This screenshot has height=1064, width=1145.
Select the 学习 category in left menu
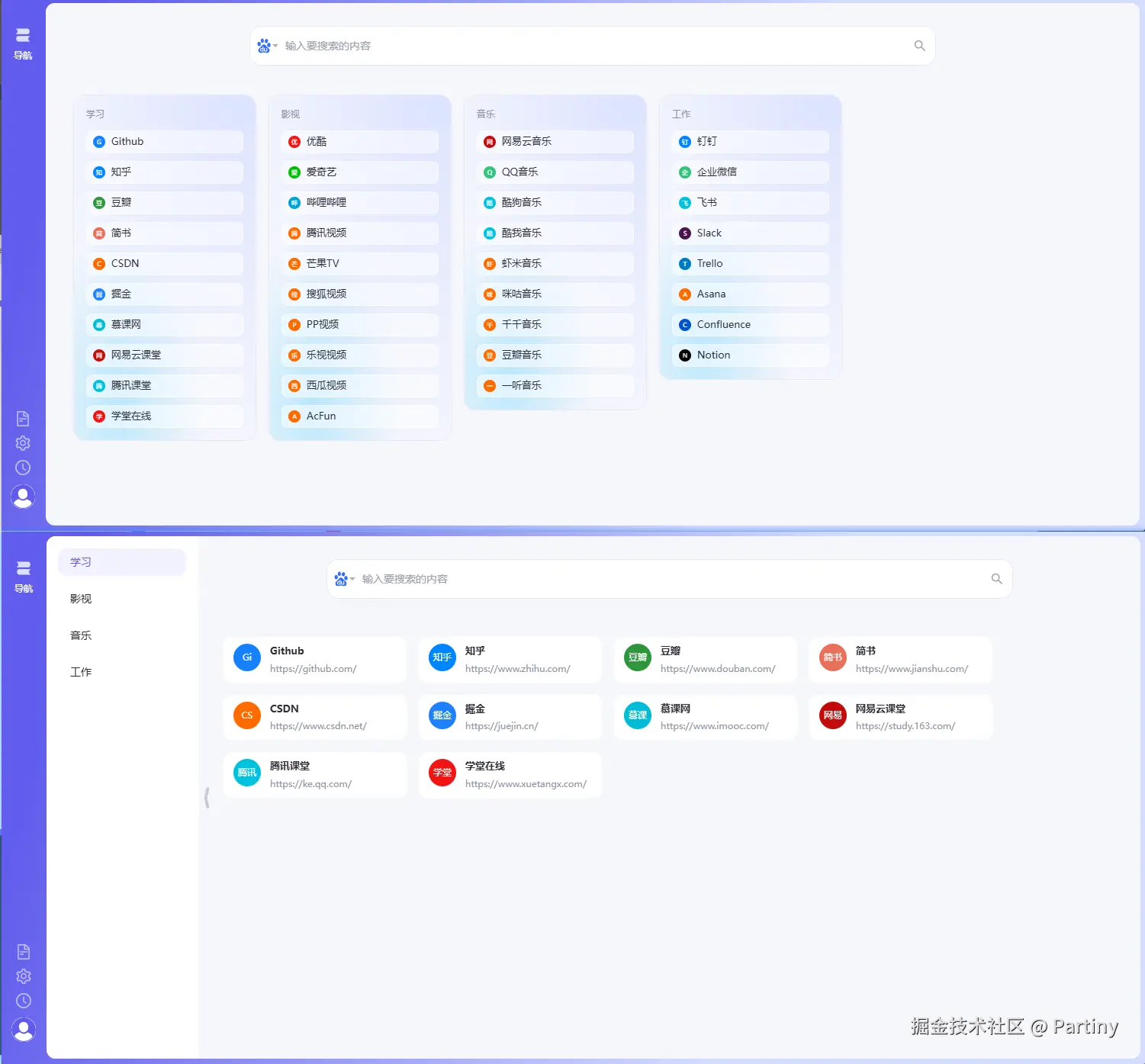coord(122,562)
